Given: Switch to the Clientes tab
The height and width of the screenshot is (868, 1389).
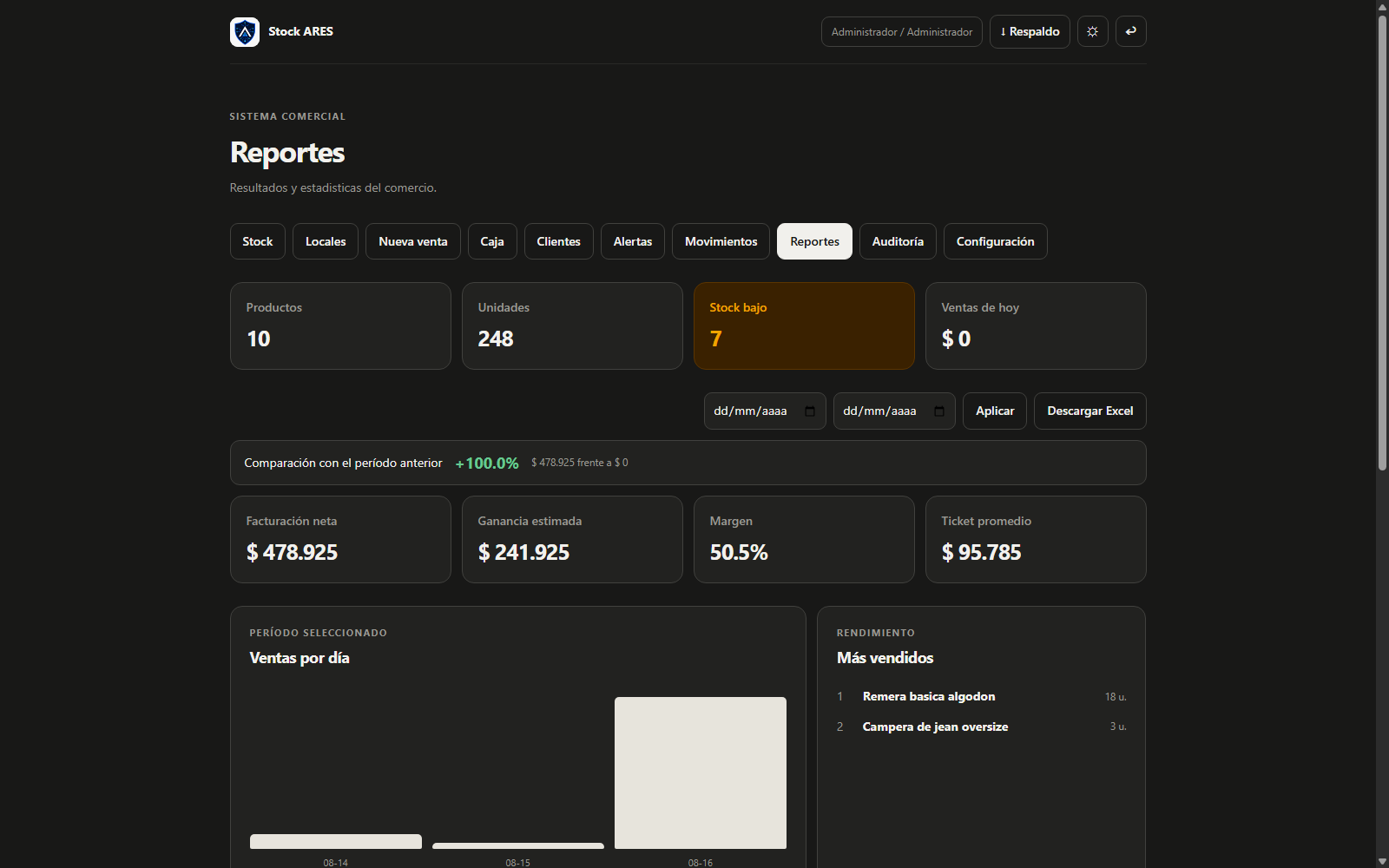Looking at the screenshot, I should pyautogui.click(x=559, y=241).
